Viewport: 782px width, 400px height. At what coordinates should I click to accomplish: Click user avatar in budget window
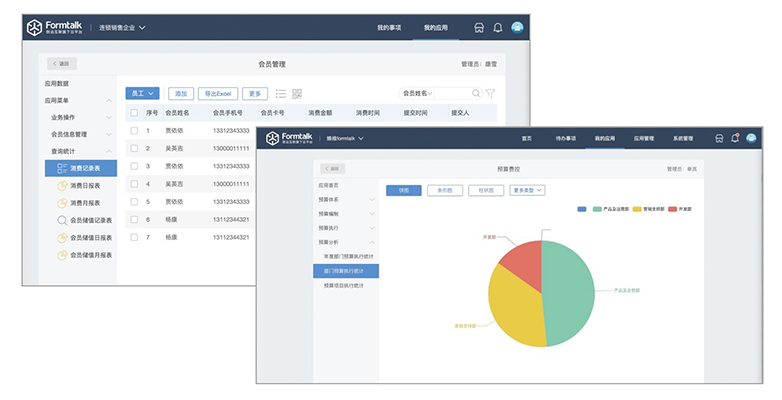coord(750,138)
